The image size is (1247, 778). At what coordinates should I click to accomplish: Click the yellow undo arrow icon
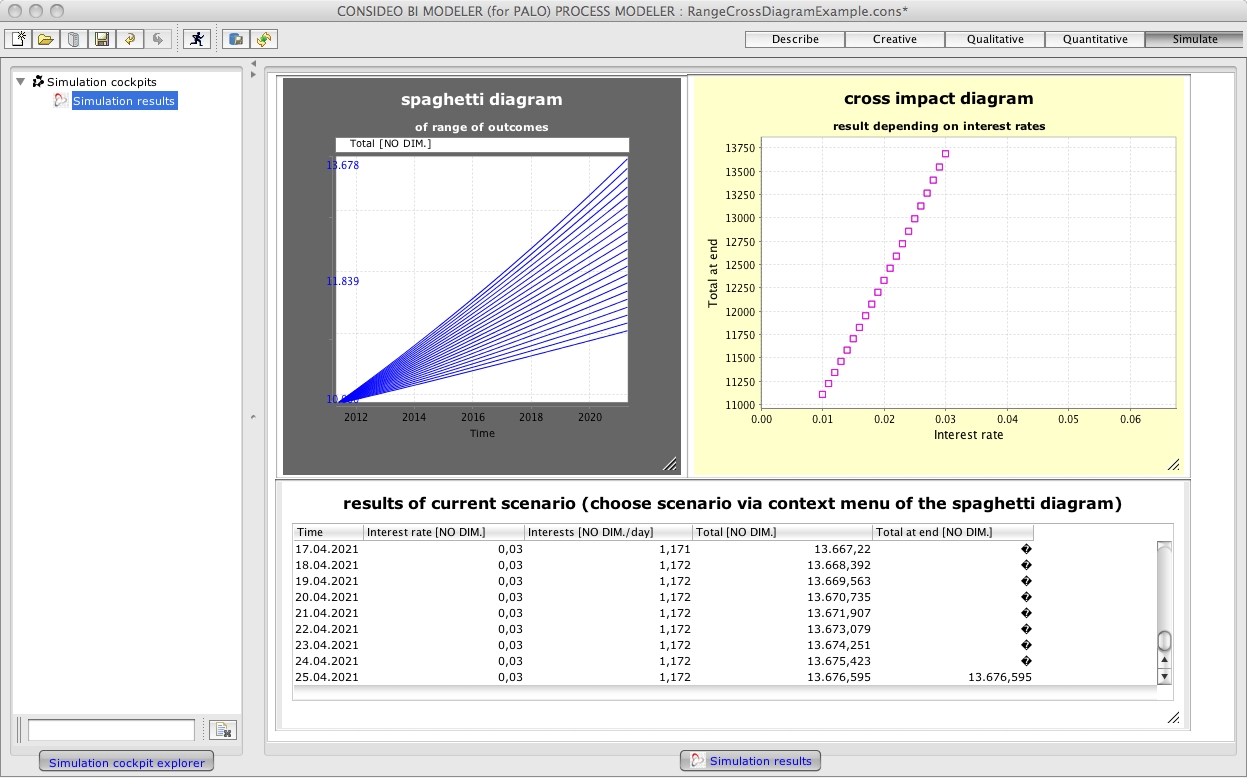(x=129, y=39)
